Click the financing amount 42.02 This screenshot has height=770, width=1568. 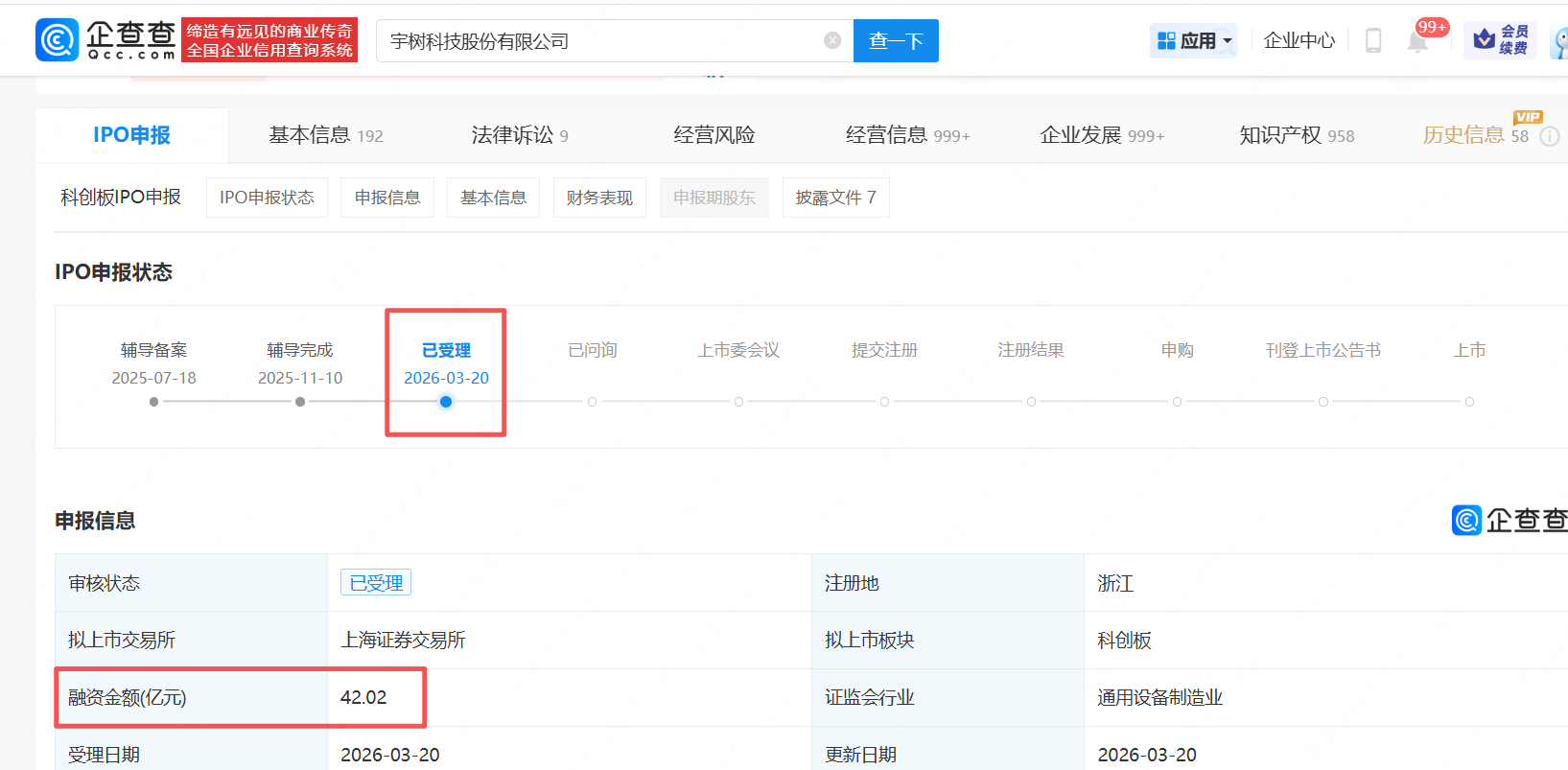pyautogui.click(x=363, y=697)
